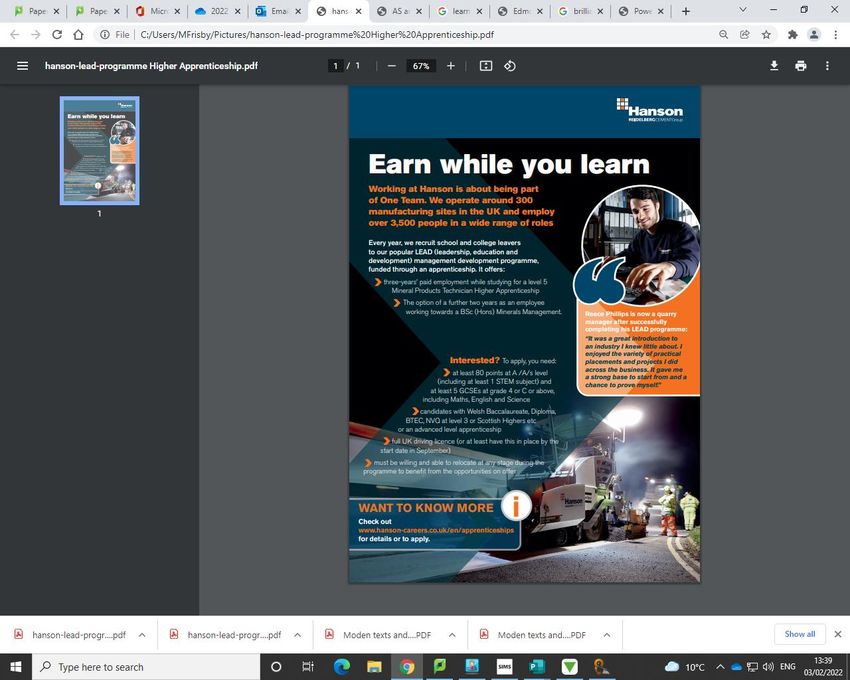View site information for the file
Viewport: 850px width, 680px height.
pos(105,35)
